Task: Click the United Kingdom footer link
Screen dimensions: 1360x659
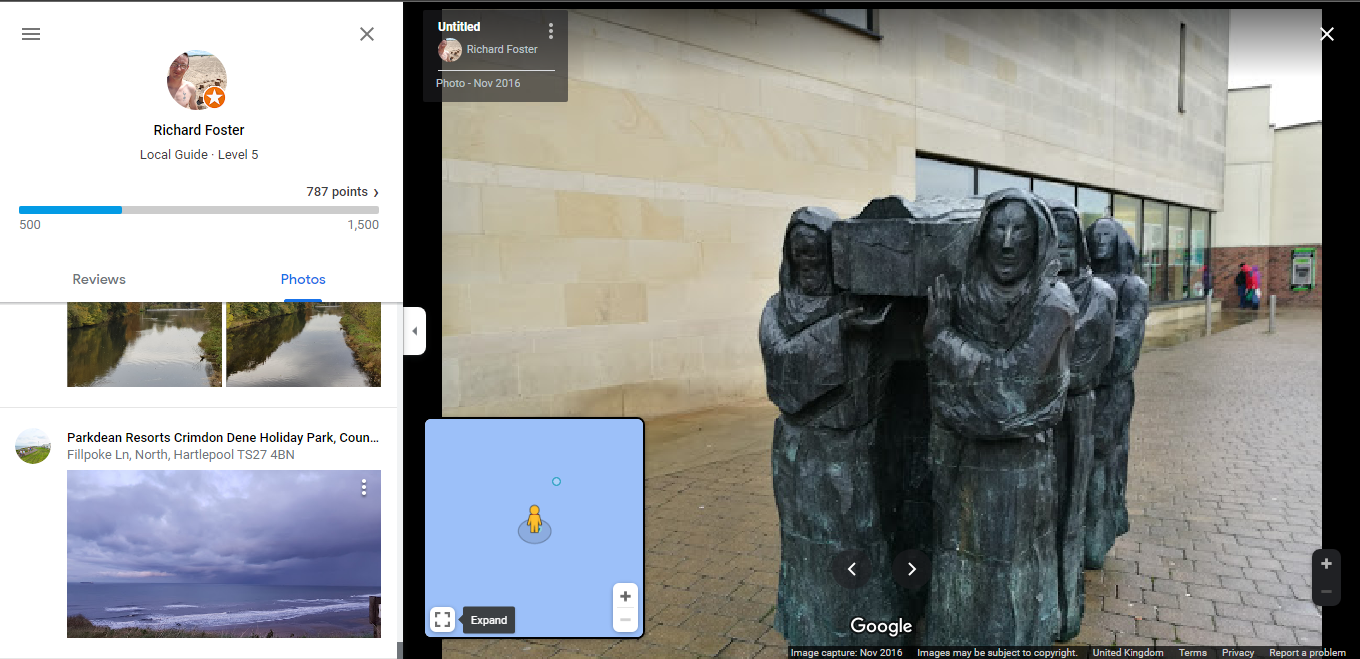Action: pos(1128,652)
